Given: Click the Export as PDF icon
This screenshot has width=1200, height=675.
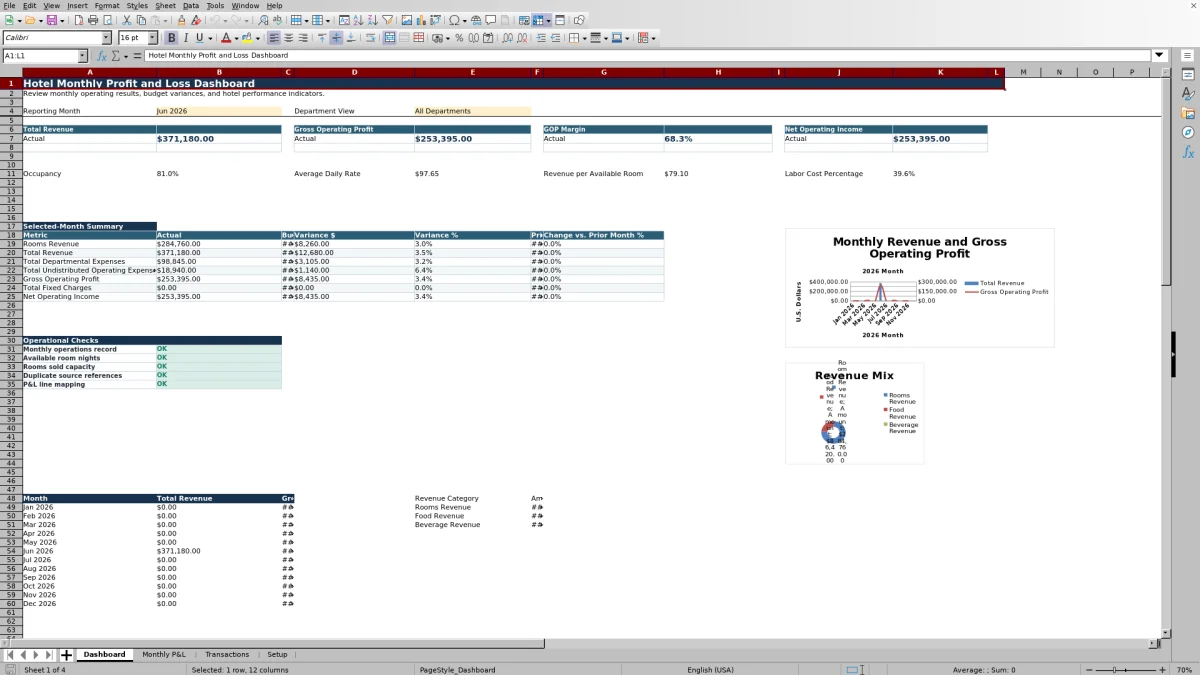Looking at the screenshot, I should (79, 20).
